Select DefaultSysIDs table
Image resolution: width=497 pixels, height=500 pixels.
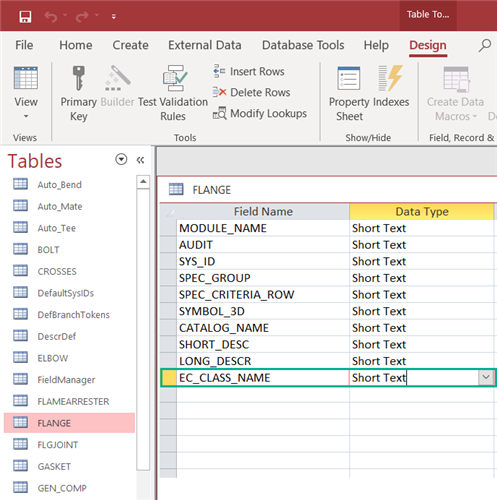coord(66,293)
